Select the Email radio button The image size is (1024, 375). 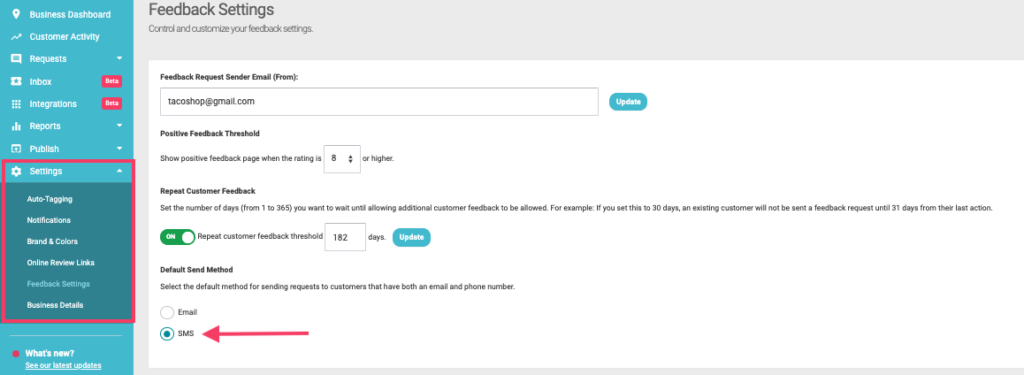pyautogui.click(x=167, y=312)
